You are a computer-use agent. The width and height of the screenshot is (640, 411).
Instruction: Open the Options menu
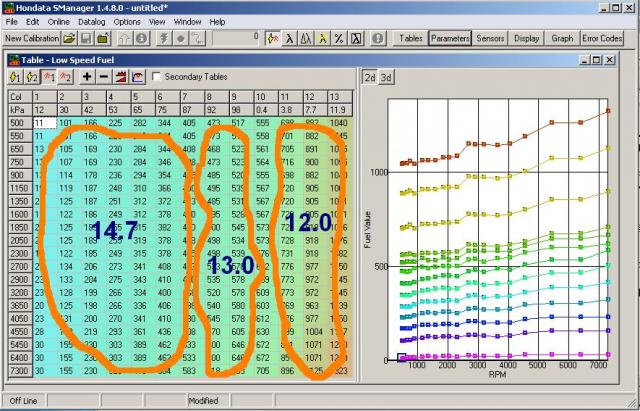coord(127,21)
